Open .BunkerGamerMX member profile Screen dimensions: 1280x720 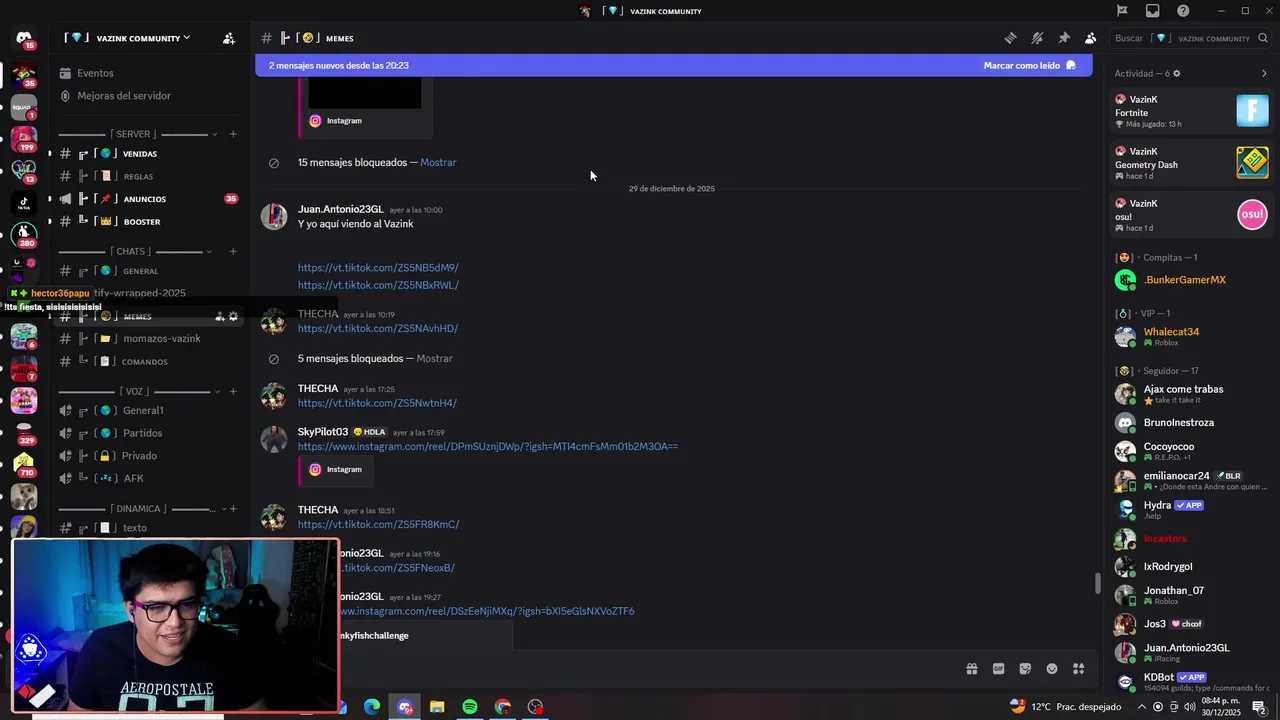click(x=1190, y=280)
